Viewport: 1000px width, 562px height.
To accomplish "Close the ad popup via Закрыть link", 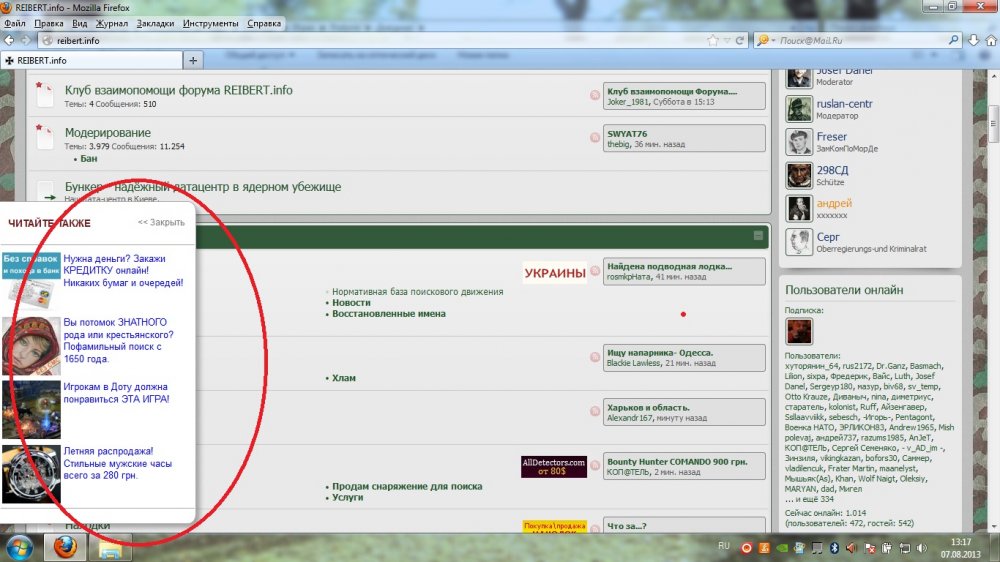I will tap(161, 222).
